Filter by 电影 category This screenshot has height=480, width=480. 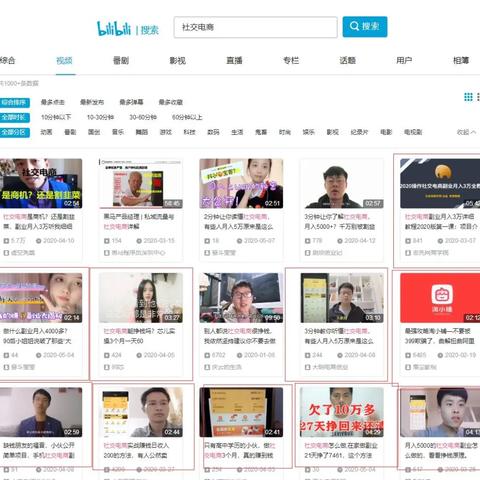pyautogui.click(x=386, y=132)
